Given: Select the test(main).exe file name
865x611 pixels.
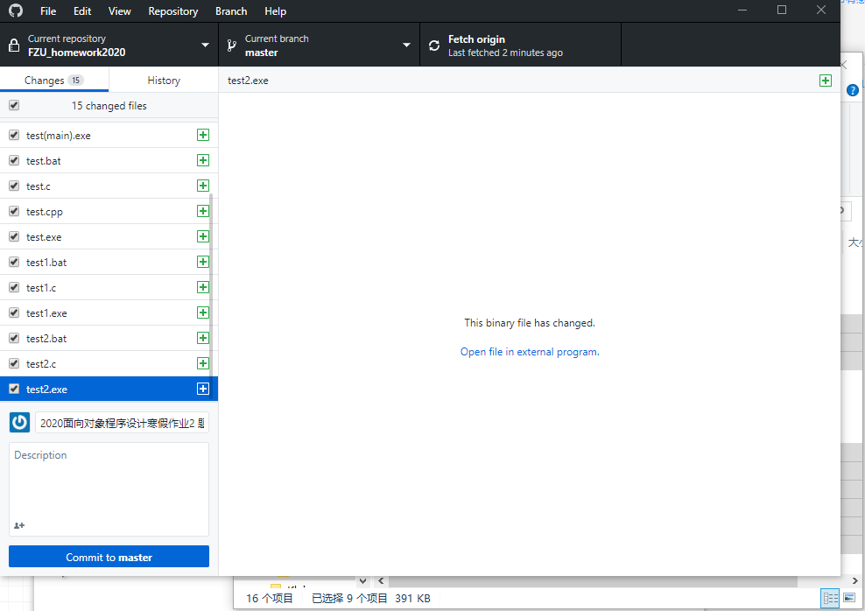Looking at the screenshot, I should (58, 136).
